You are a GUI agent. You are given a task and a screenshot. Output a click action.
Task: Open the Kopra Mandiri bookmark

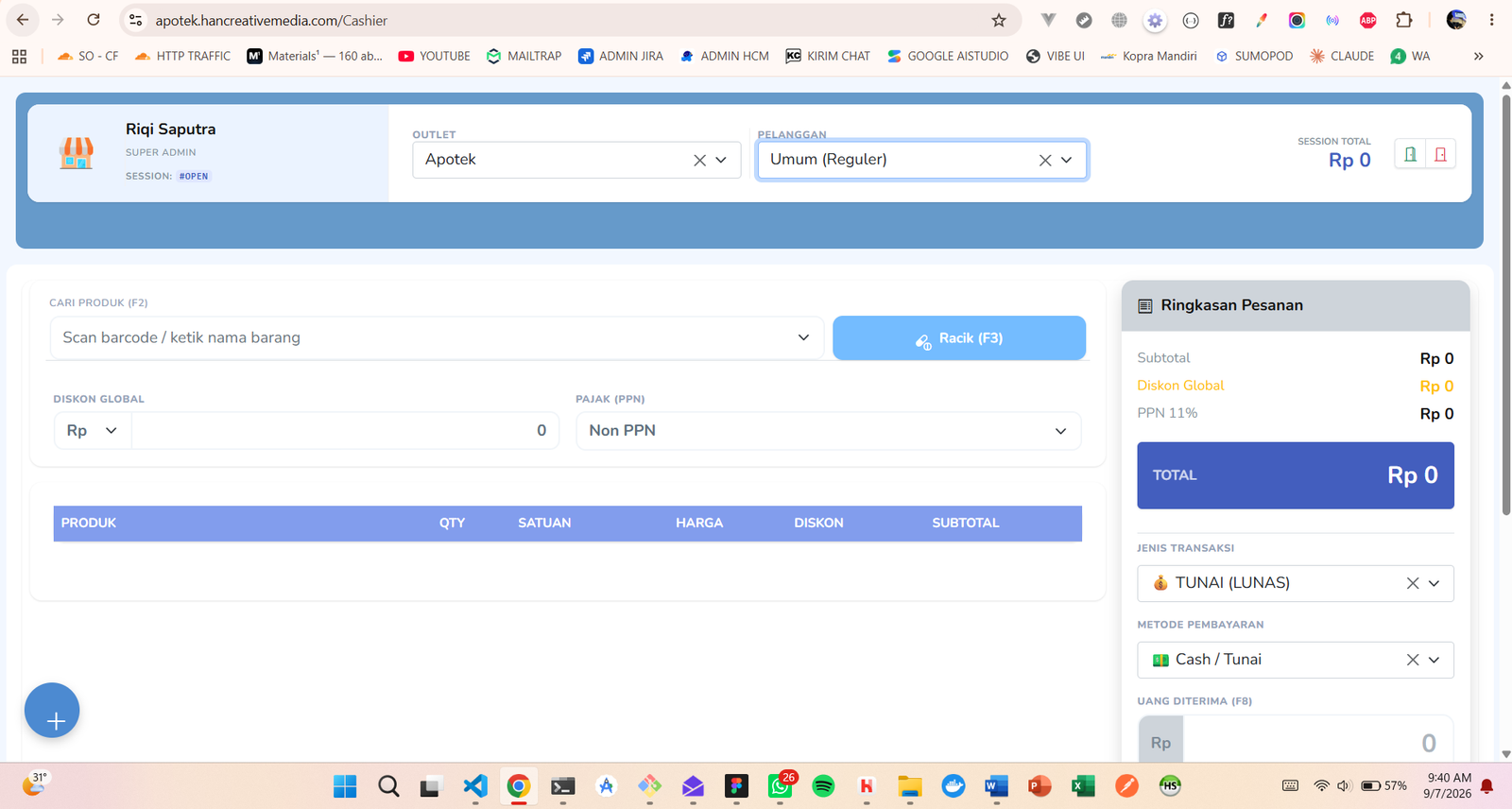pos(1149,57)
